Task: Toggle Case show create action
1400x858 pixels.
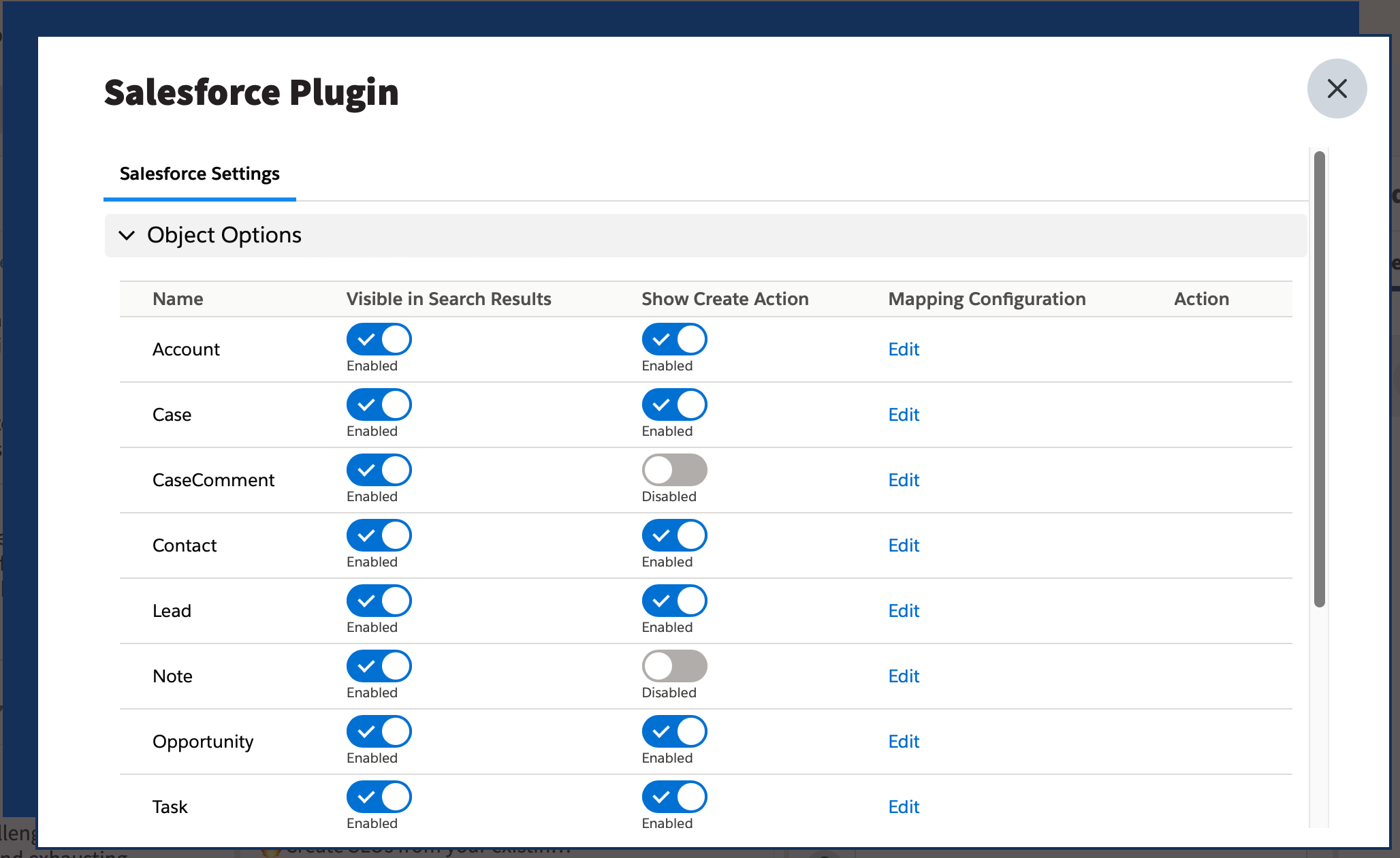Action: pos(674,404)
